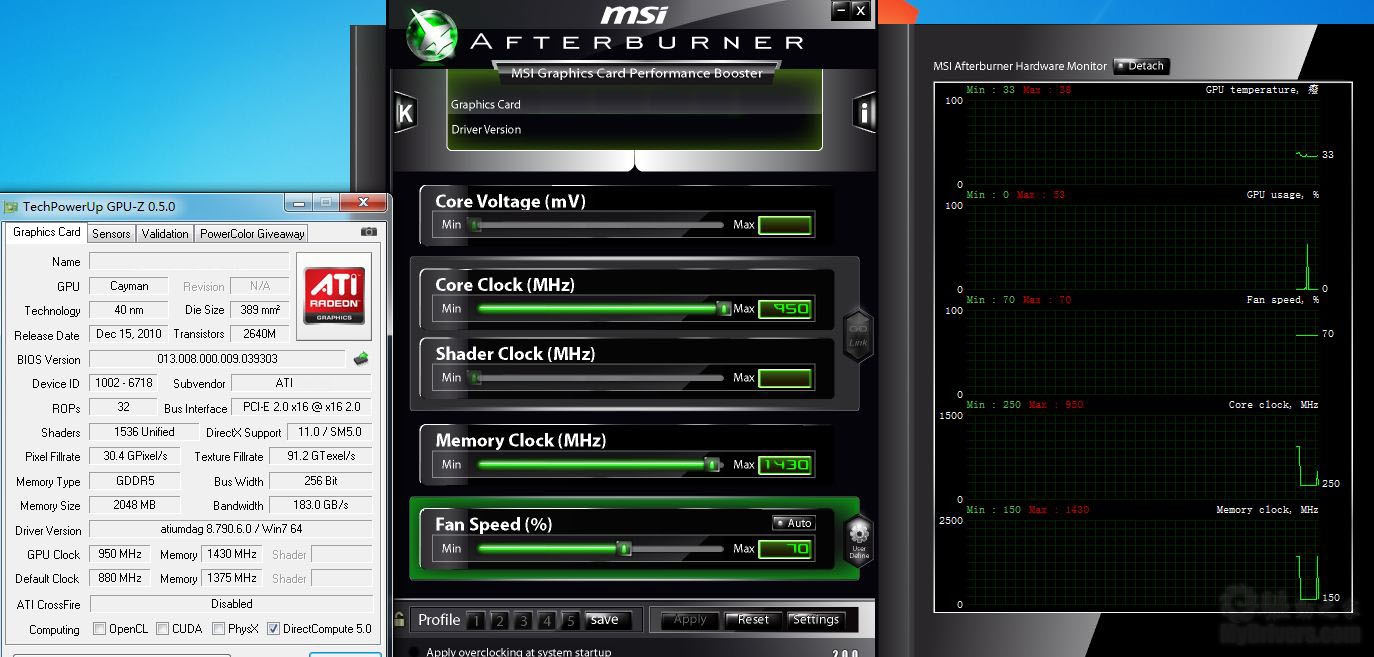Click the Reset button
The image size is (1374, 657).
tap(753, 620)
